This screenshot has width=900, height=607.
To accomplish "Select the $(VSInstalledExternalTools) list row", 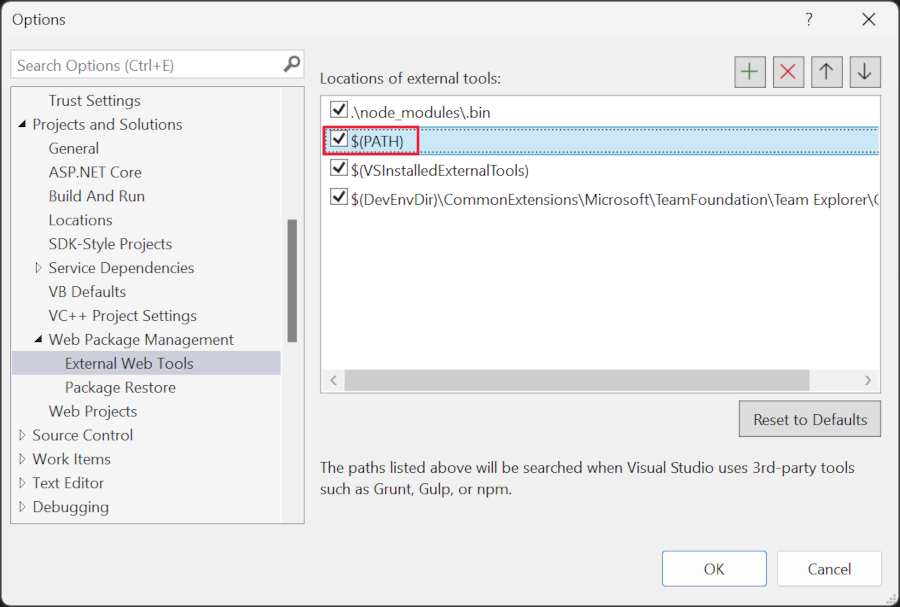I will point(600,170).
